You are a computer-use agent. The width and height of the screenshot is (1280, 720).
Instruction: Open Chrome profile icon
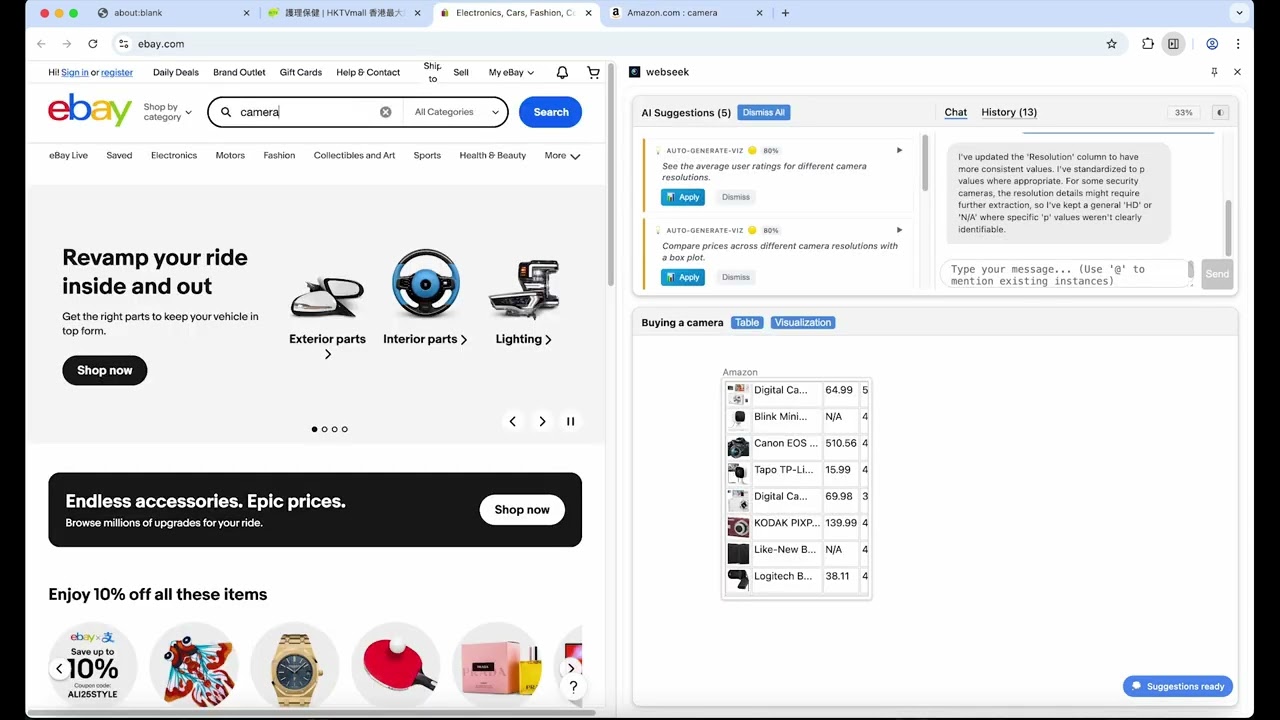point(1212,44)
